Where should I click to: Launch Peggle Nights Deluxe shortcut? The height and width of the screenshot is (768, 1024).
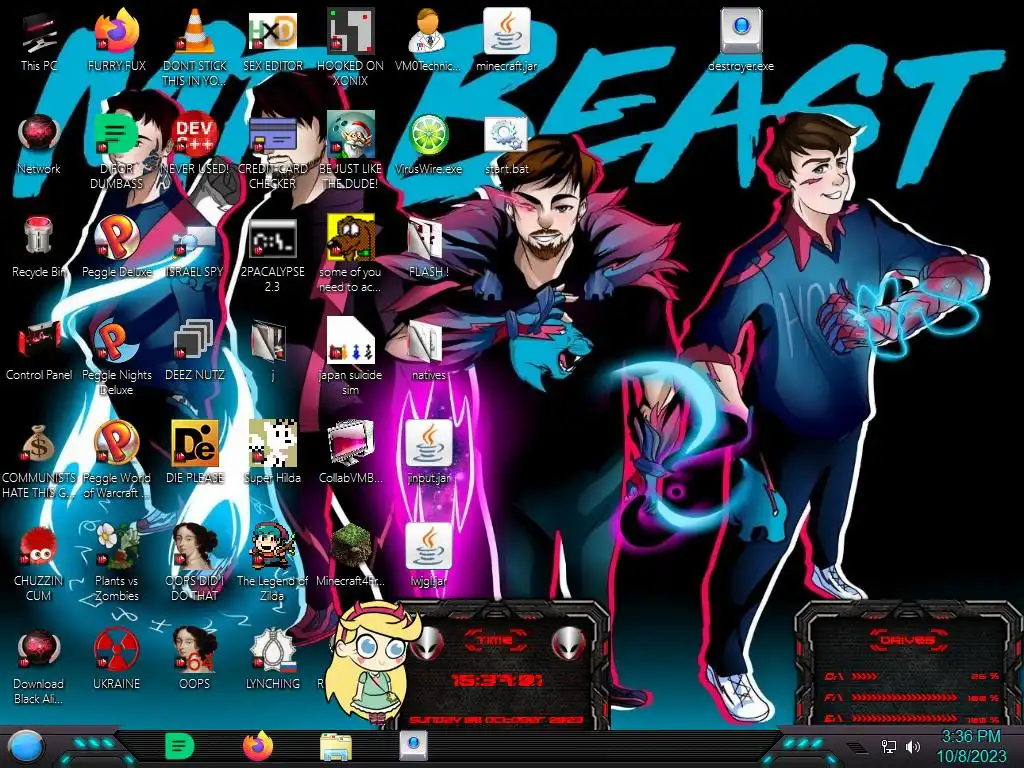[116, 356]
